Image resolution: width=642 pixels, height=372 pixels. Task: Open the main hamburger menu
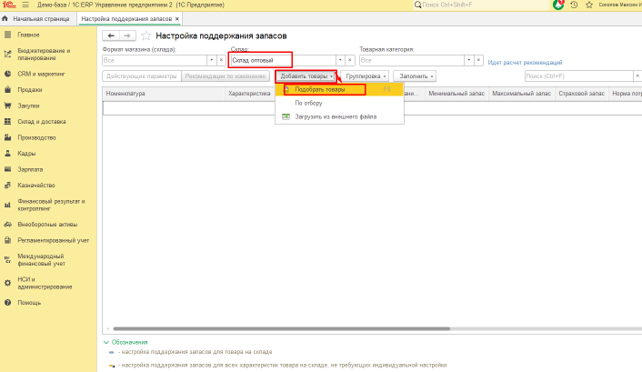pyautogui.click(x=25, y=5)
